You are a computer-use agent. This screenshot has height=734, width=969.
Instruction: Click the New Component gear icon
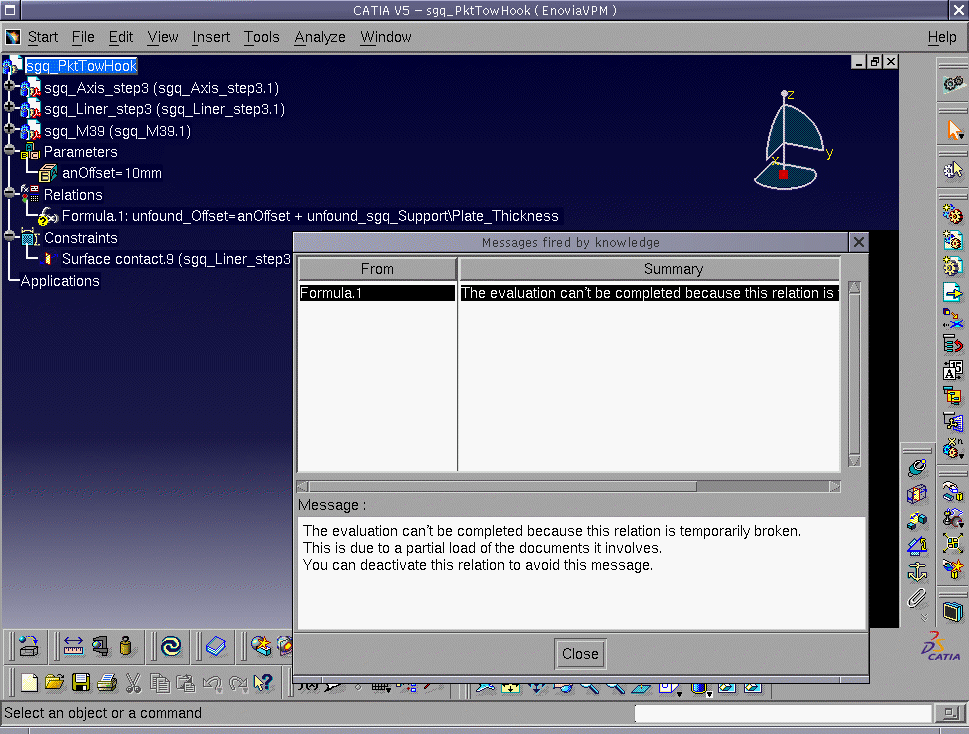(x=953, y=214)
